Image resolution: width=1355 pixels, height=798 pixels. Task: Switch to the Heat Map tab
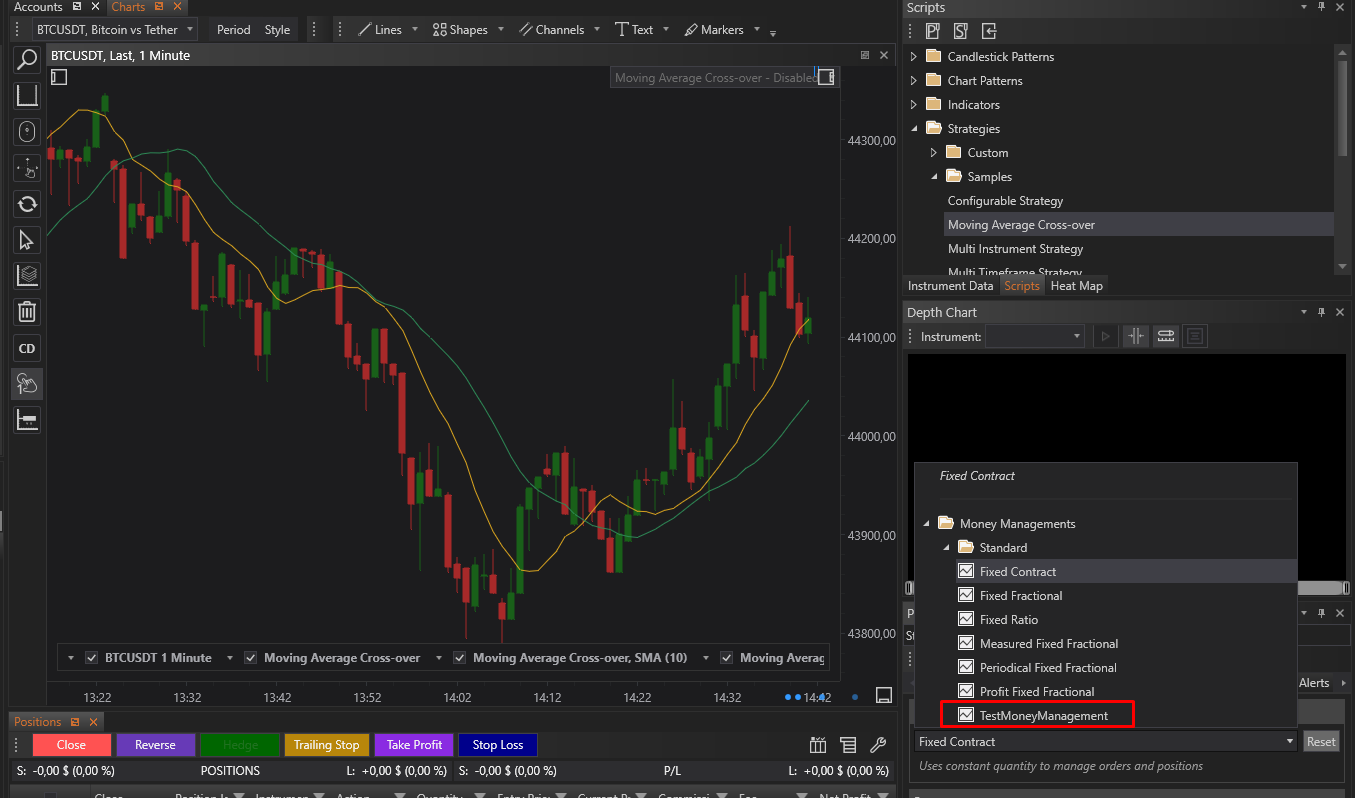point(1076,286)
